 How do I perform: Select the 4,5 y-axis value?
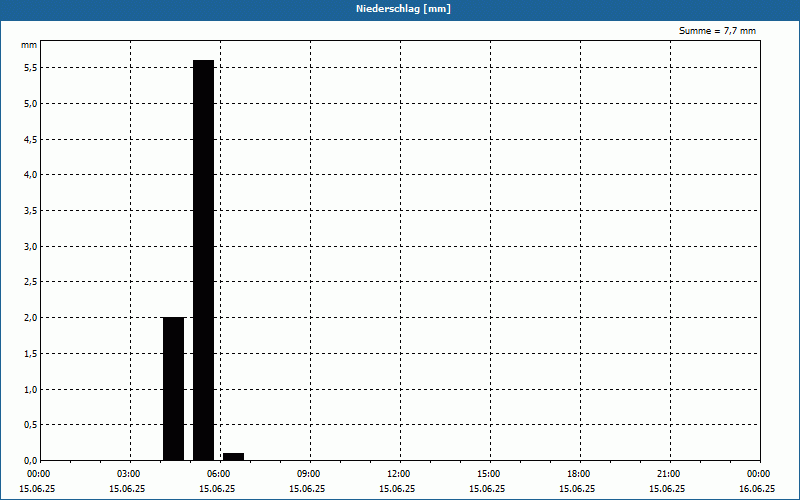[31, 139]
